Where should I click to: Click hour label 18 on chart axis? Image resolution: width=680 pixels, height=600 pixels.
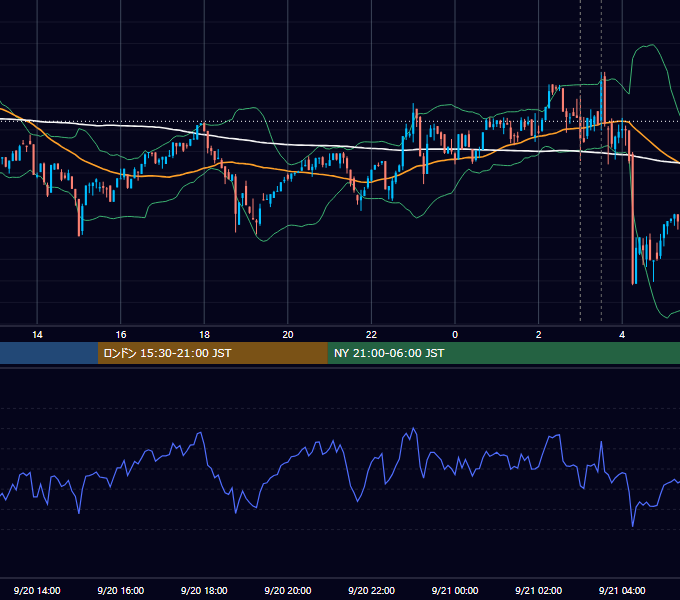coord(204,335)
